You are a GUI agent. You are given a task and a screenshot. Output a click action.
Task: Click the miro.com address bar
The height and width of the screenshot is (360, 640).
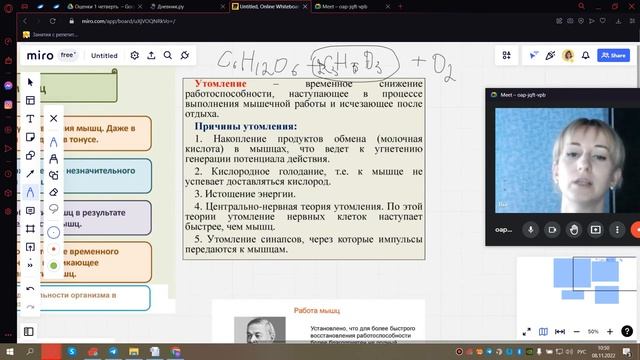[x=129, y=21]
